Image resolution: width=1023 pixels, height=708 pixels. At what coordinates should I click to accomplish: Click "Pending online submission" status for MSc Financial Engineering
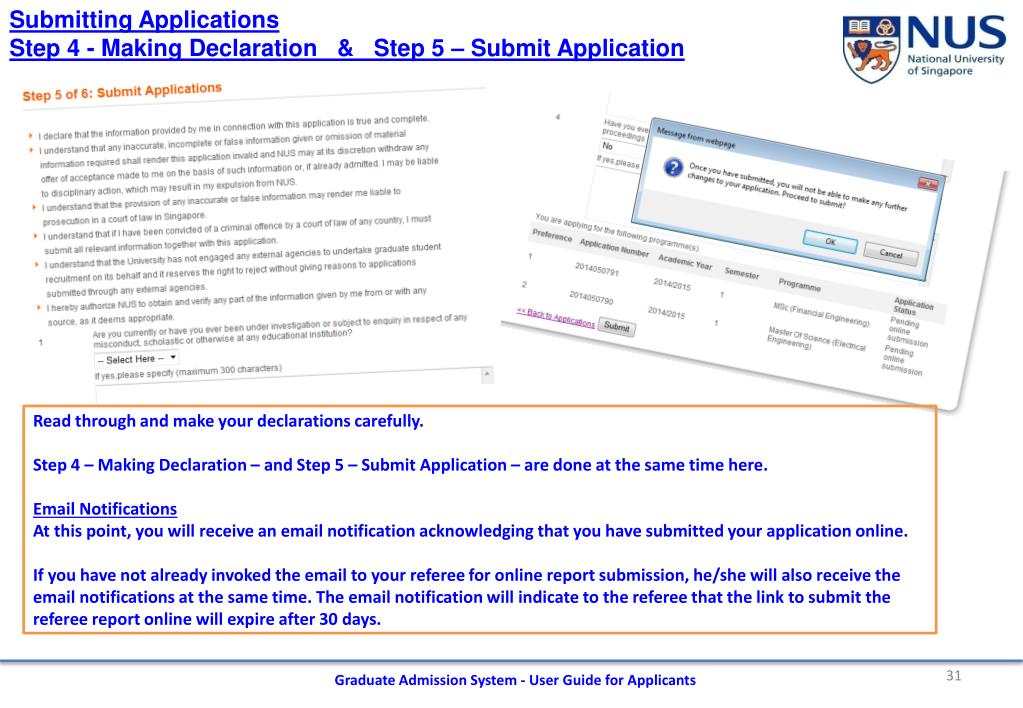(x=907, y=332)
